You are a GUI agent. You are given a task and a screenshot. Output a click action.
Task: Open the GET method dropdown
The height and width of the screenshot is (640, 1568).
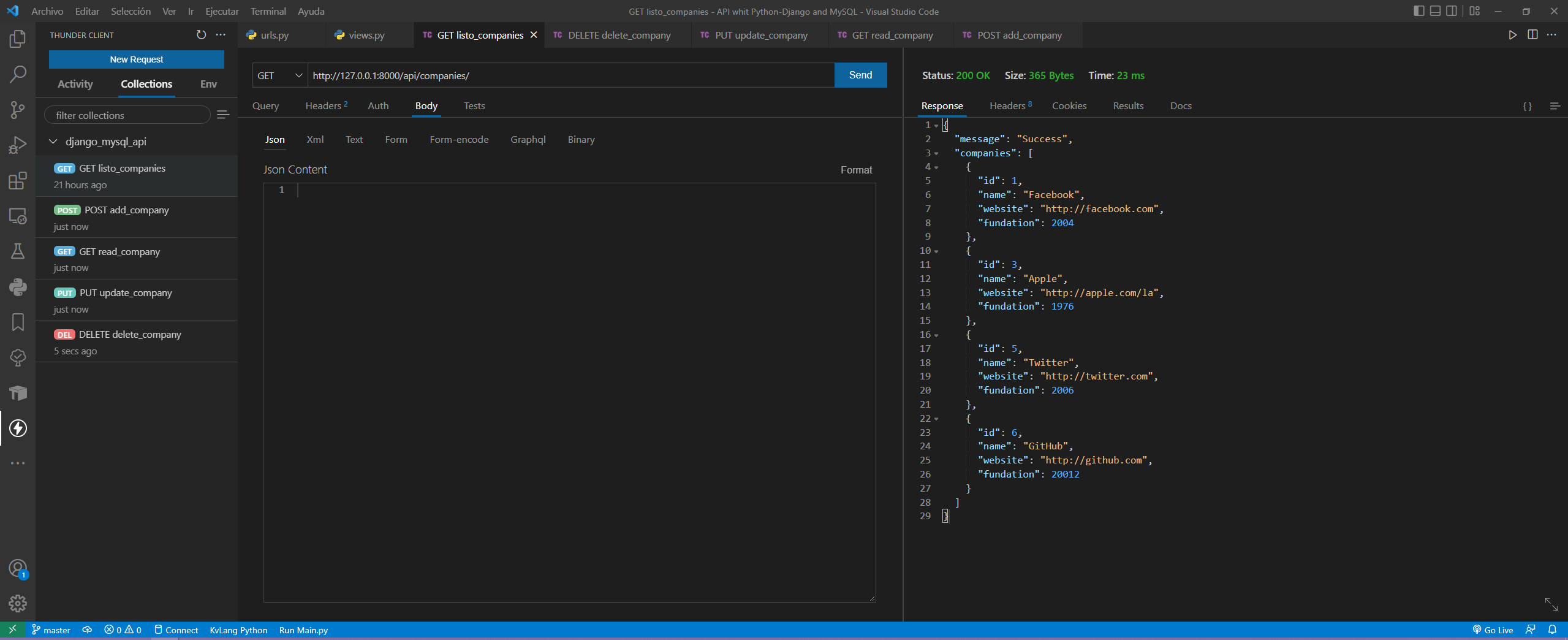280,75
